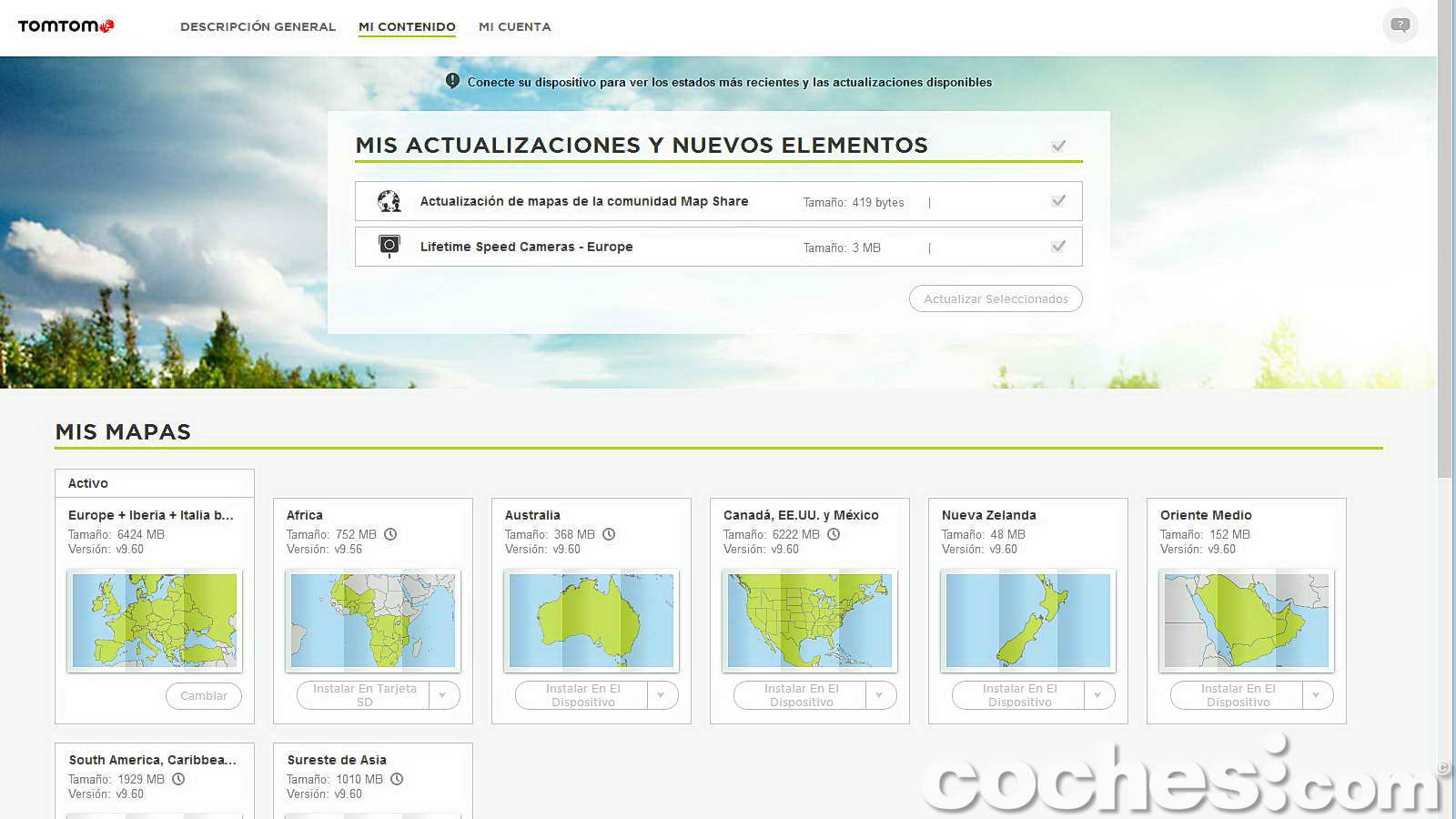Toggle the select-all updates checkbox

point(1058,146)
